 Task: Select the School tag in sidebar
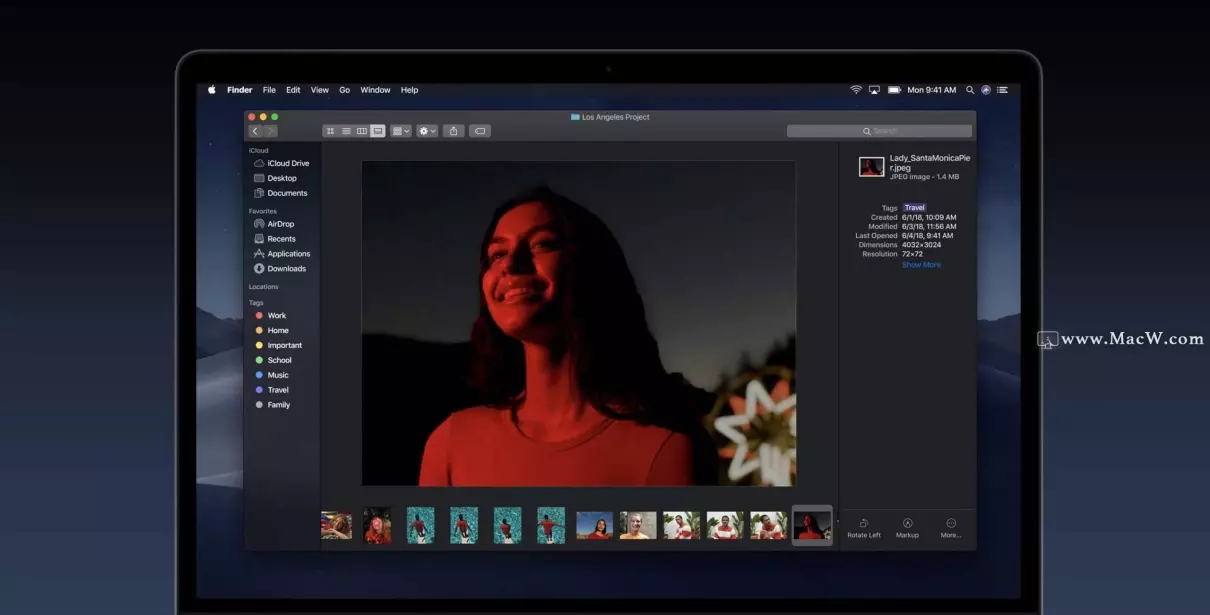click(273, 360)
